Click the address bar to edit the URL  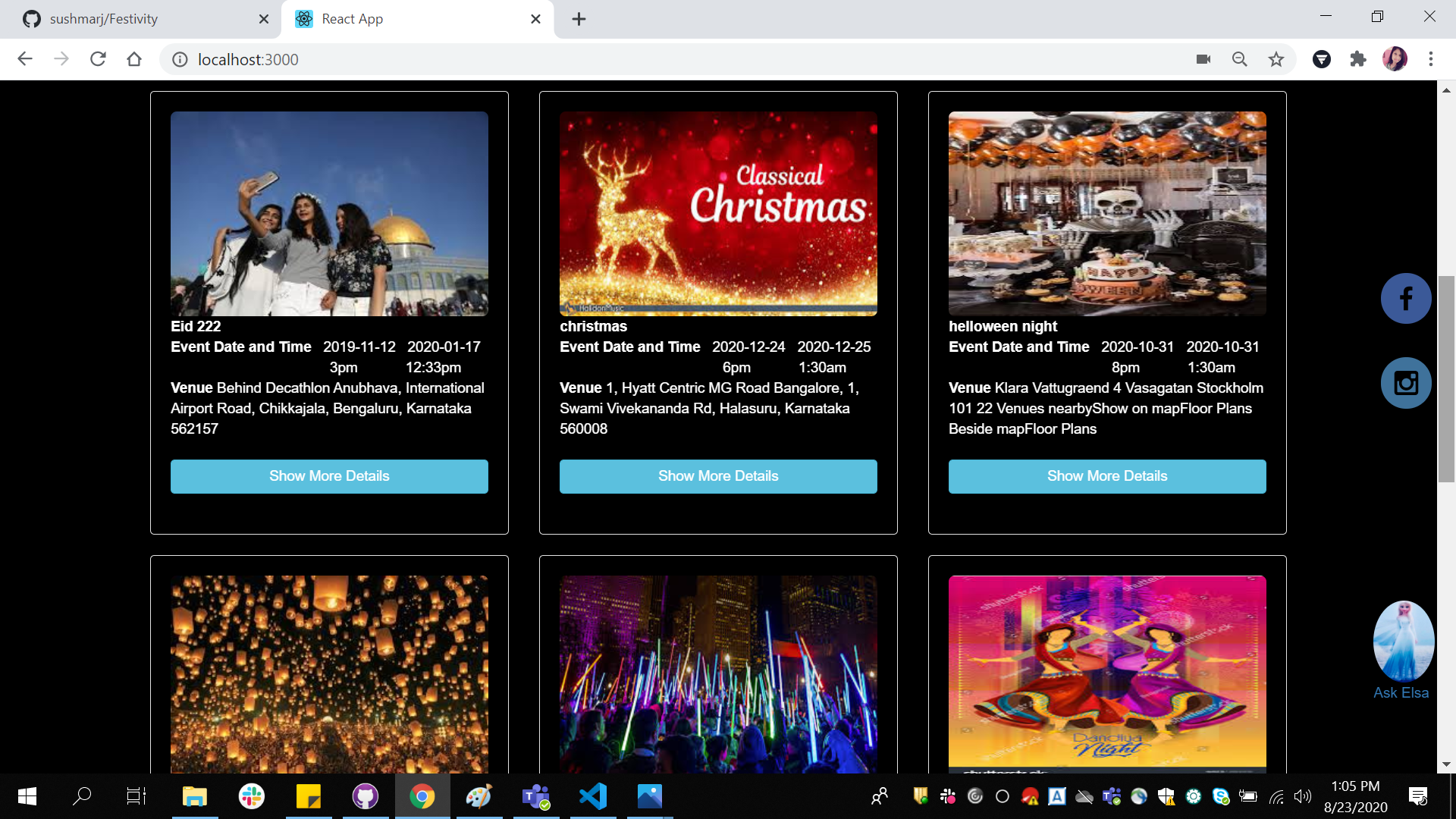531,59
